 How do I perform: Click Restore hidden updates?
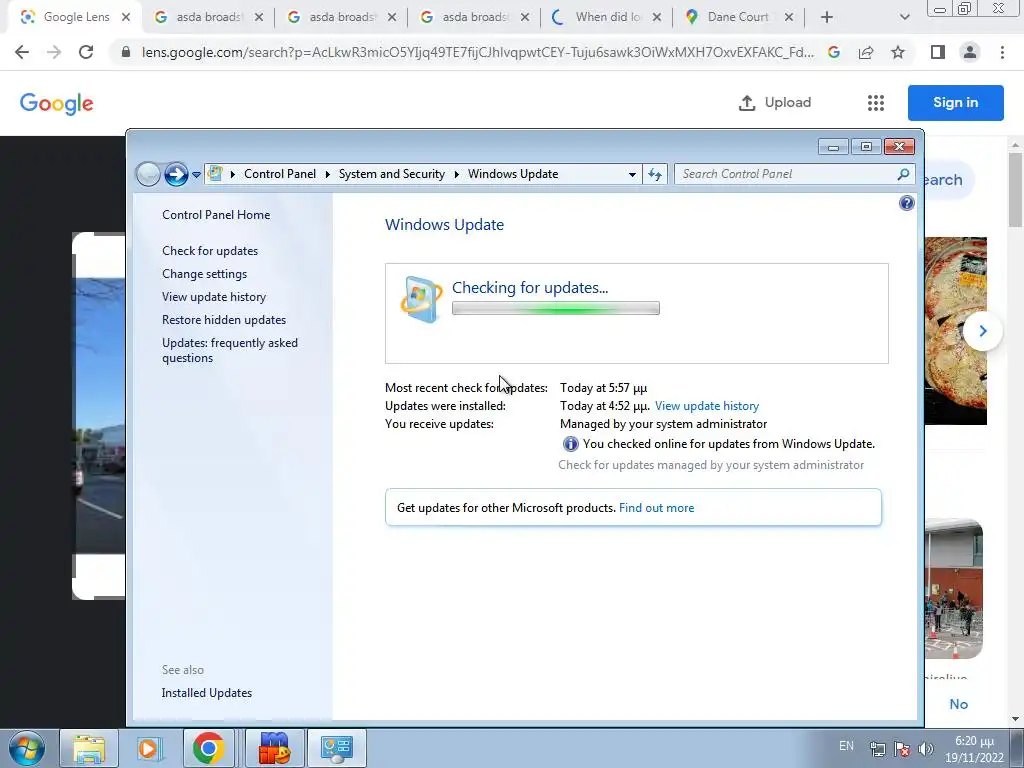point(224,319)
